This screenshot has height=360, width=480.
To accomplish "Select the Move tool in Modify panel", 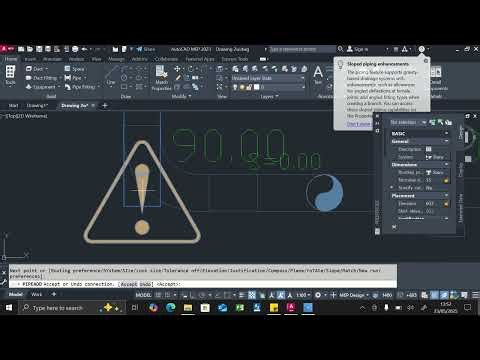I will coord(177,69).
